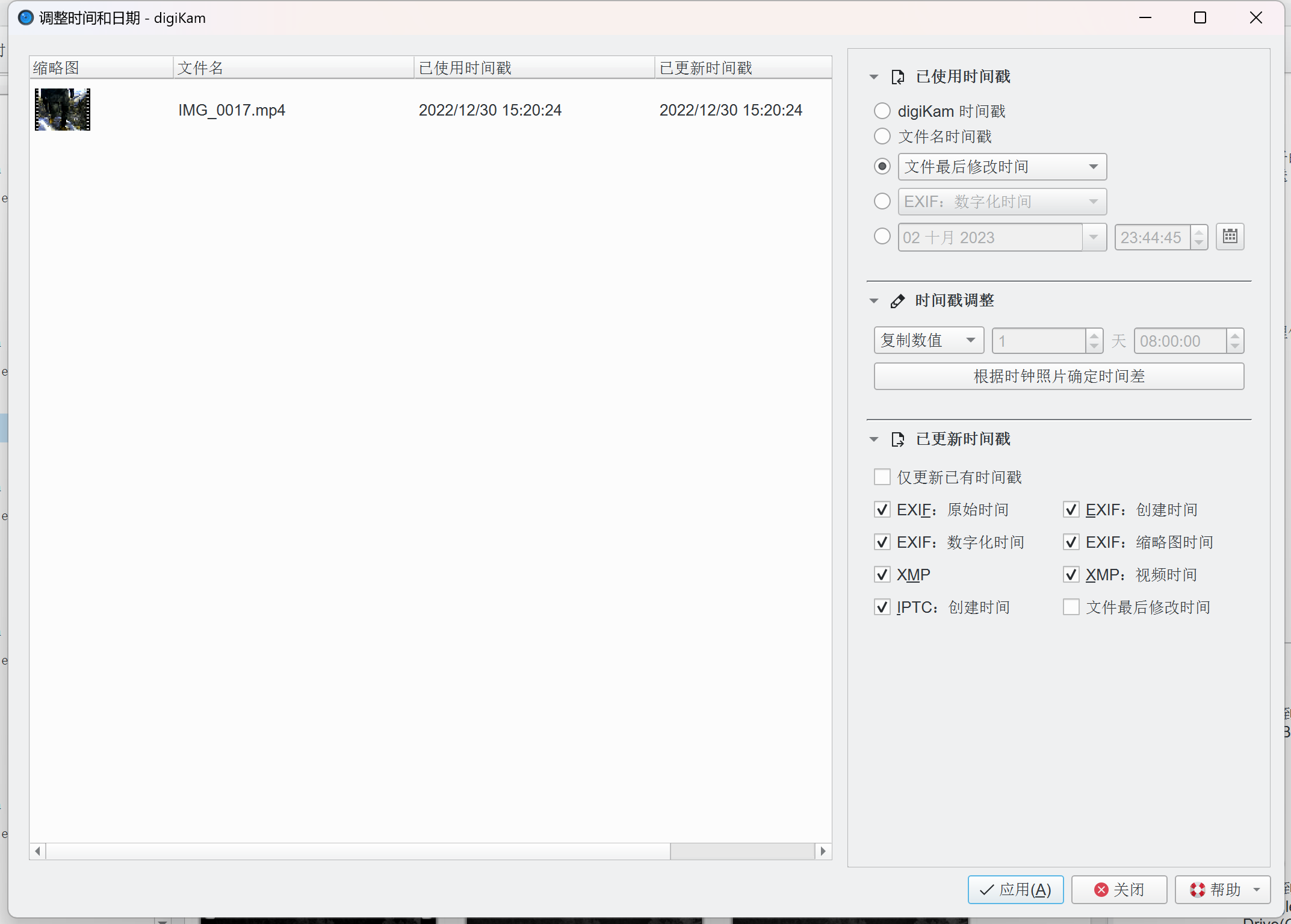Sort by 文件名 column header
The width and height of the screenshot is (1291, 924).
(293, 68)
